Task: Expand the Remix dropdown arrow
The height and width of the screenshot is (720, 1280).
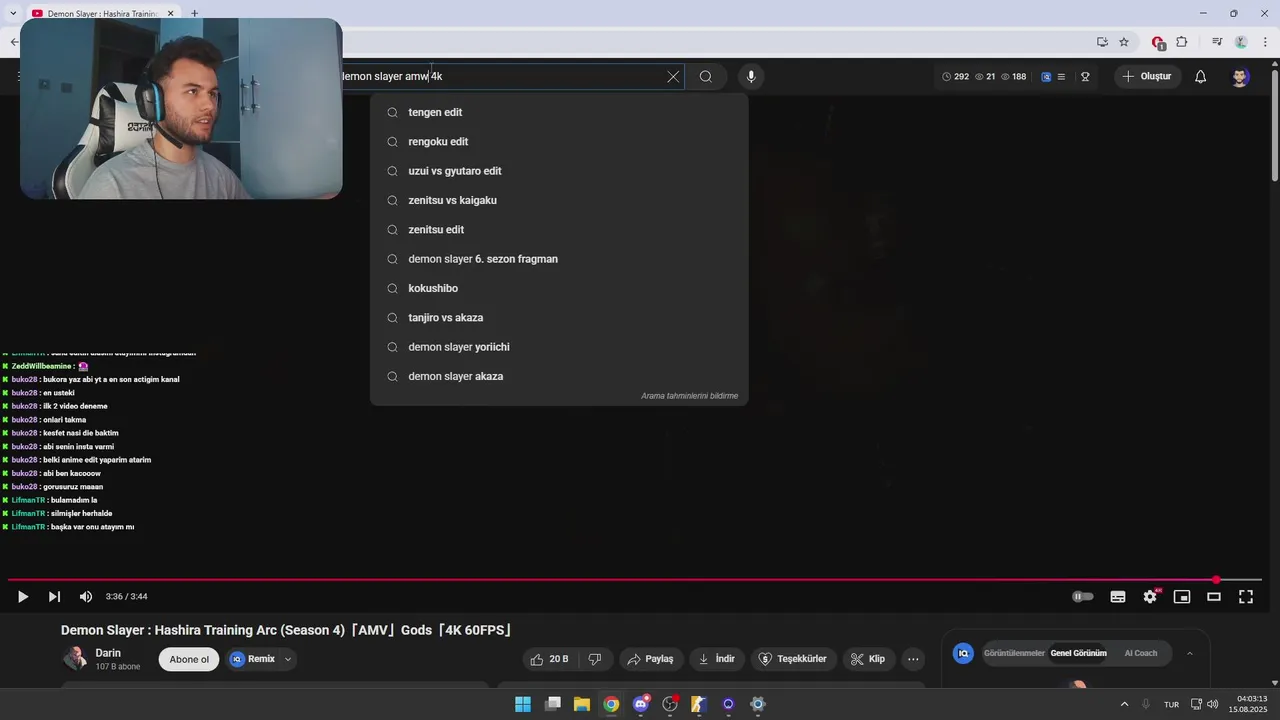Action: tap(288, 659)
